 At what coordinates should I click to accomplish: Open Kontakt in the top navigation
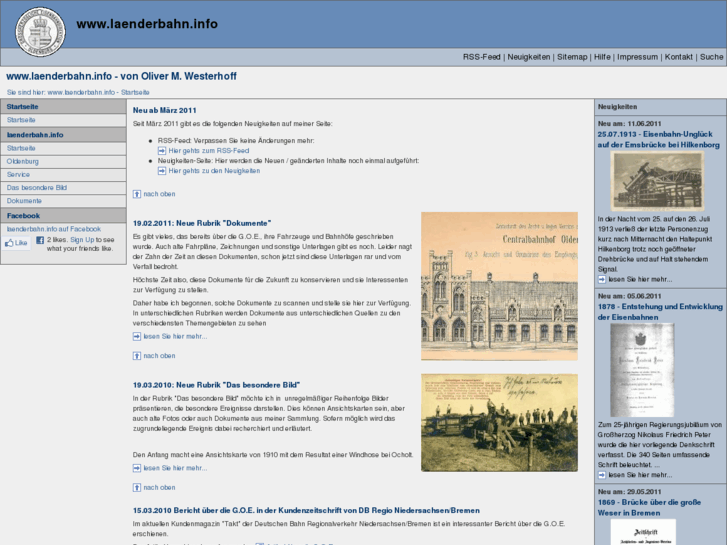click(678, 57)
